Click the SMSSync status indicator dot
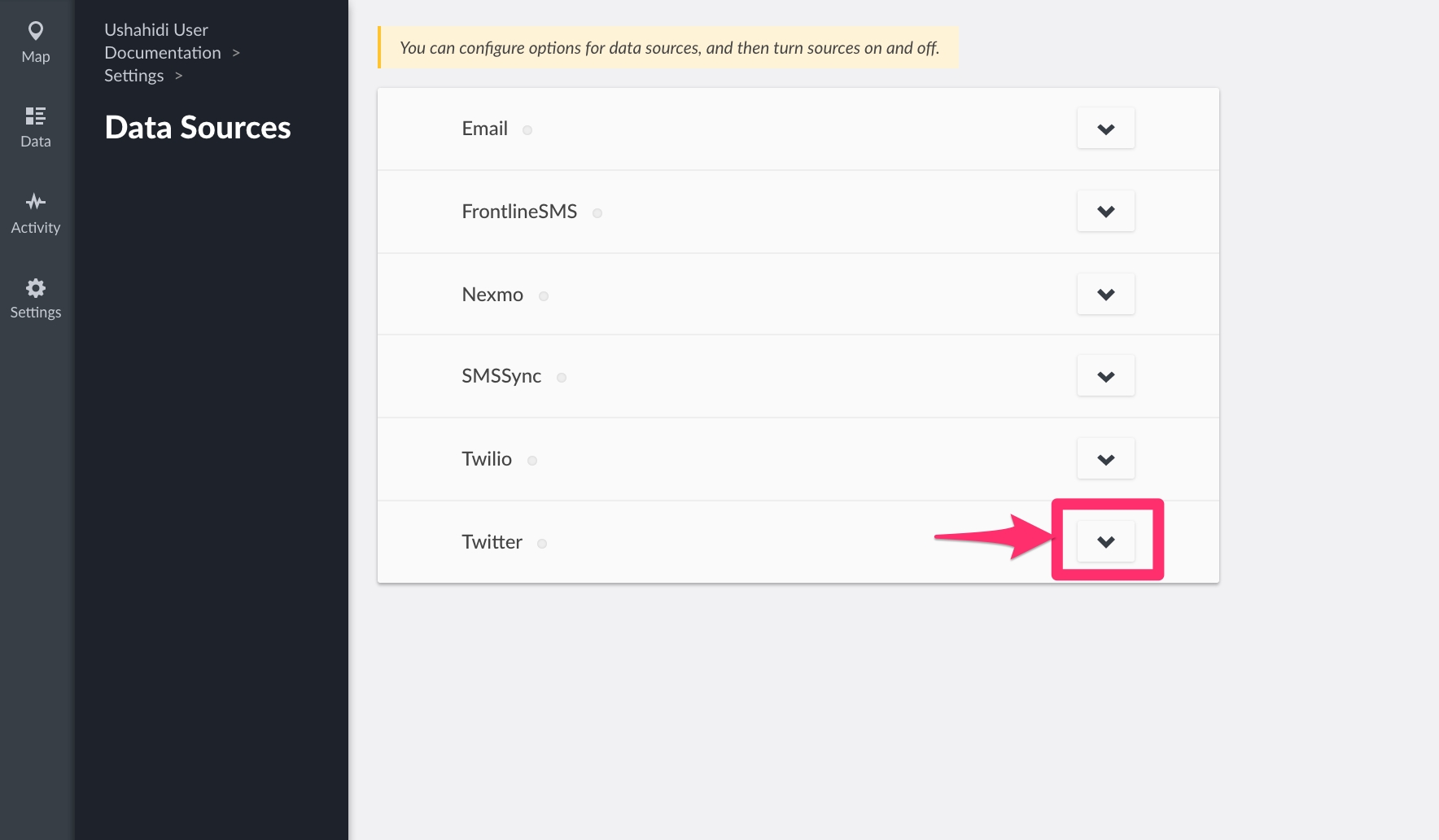The width and height of the screenshot is (1439, 840). (562, 378)
